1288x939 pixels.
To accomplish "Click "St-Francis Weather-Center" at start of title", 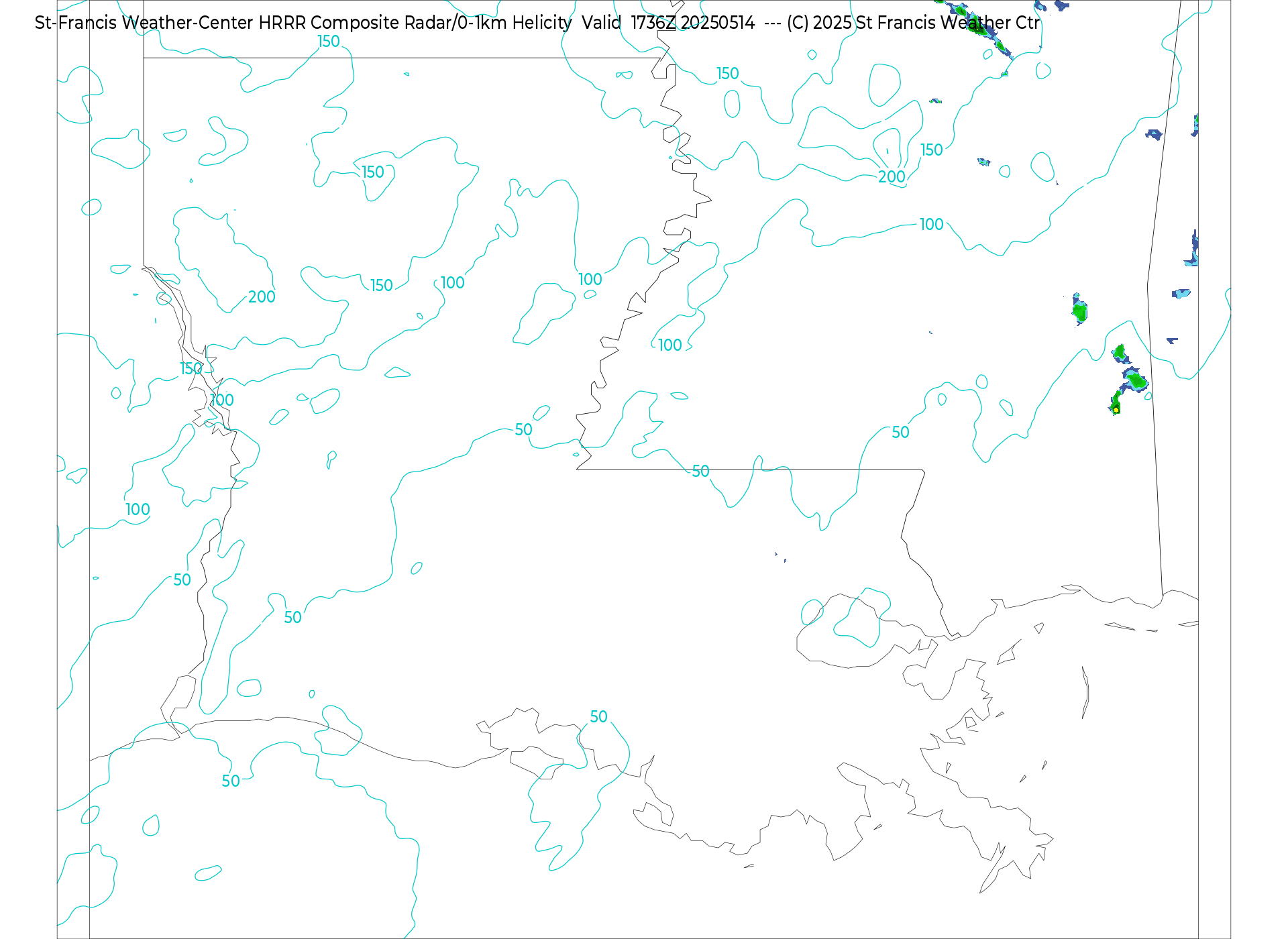I will (x=144, y=23).
